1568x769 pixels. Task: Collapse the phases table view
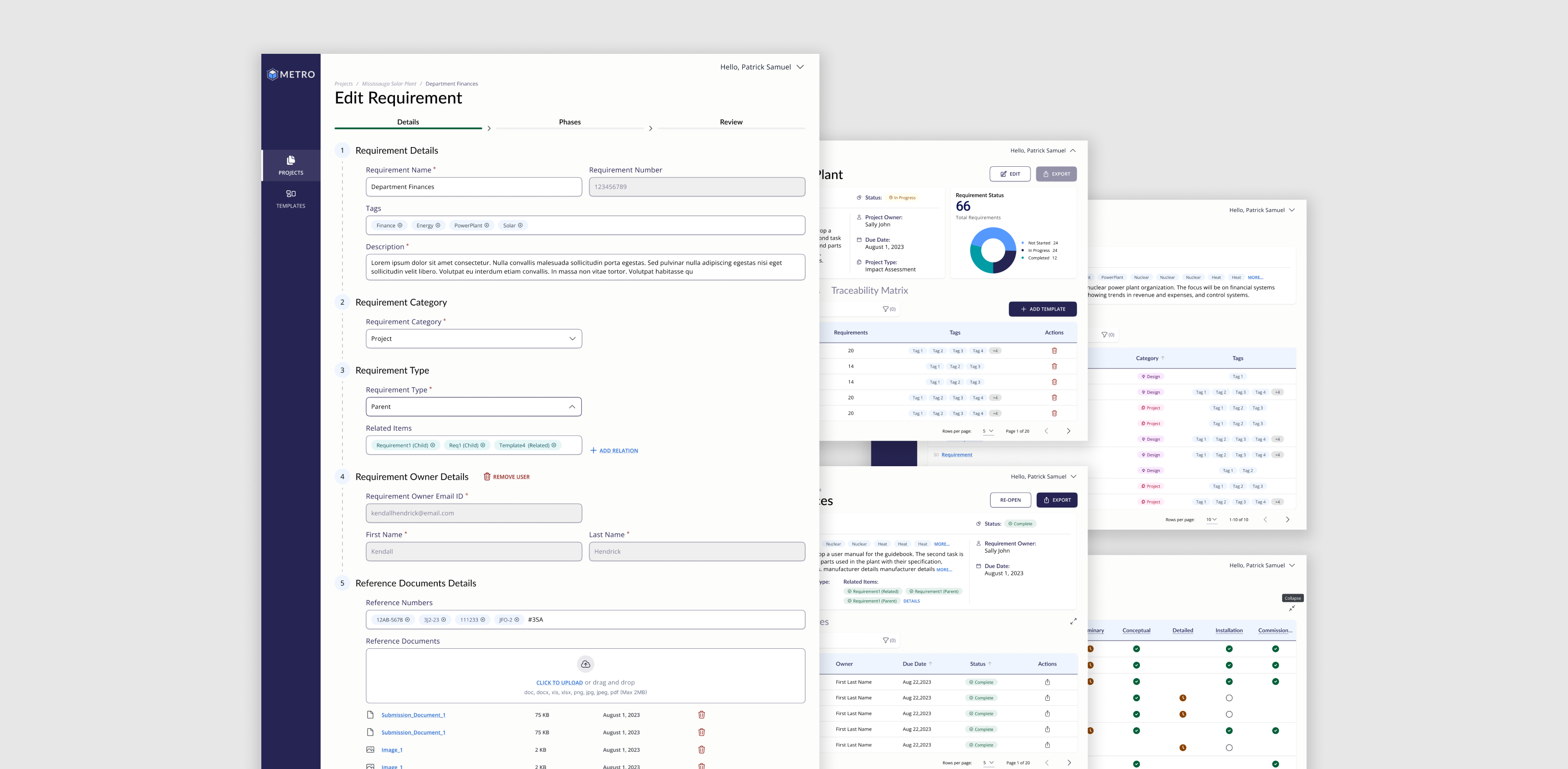pyautogui.click(x=1292, y=608)
